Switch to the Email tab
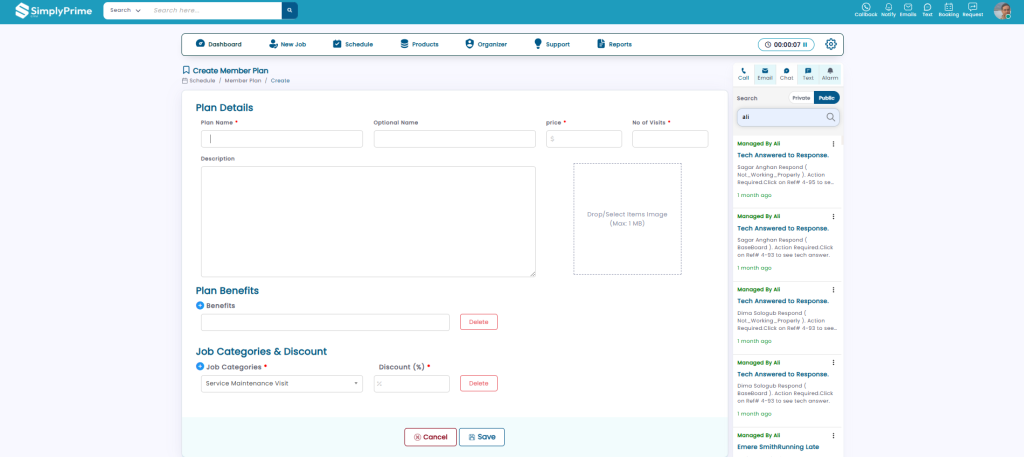Screen dimensions: 1024x457 [x=765, y=74]
